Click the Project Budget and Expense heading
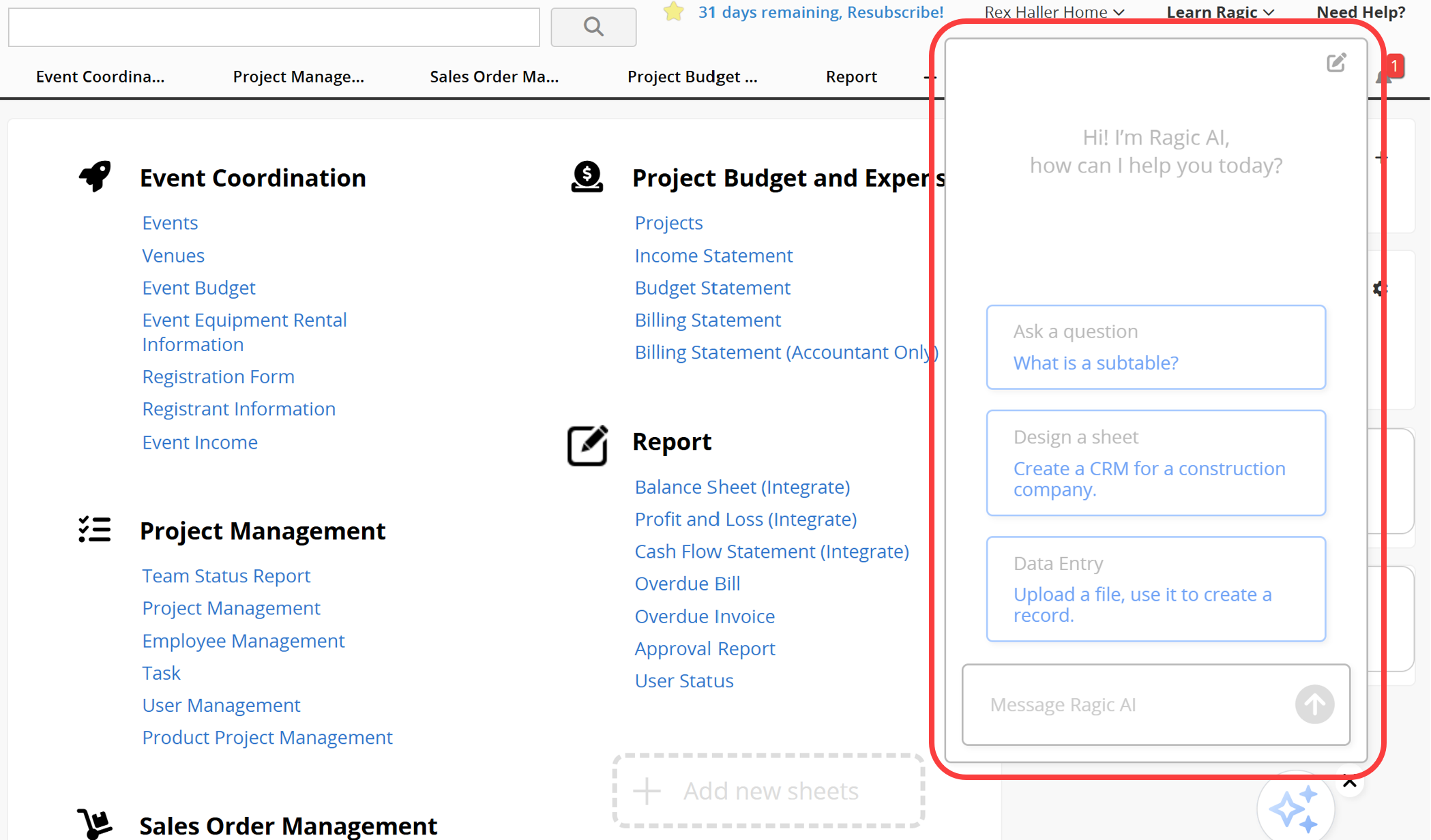This screenshot has height=840, width=1431. (788, 178)
